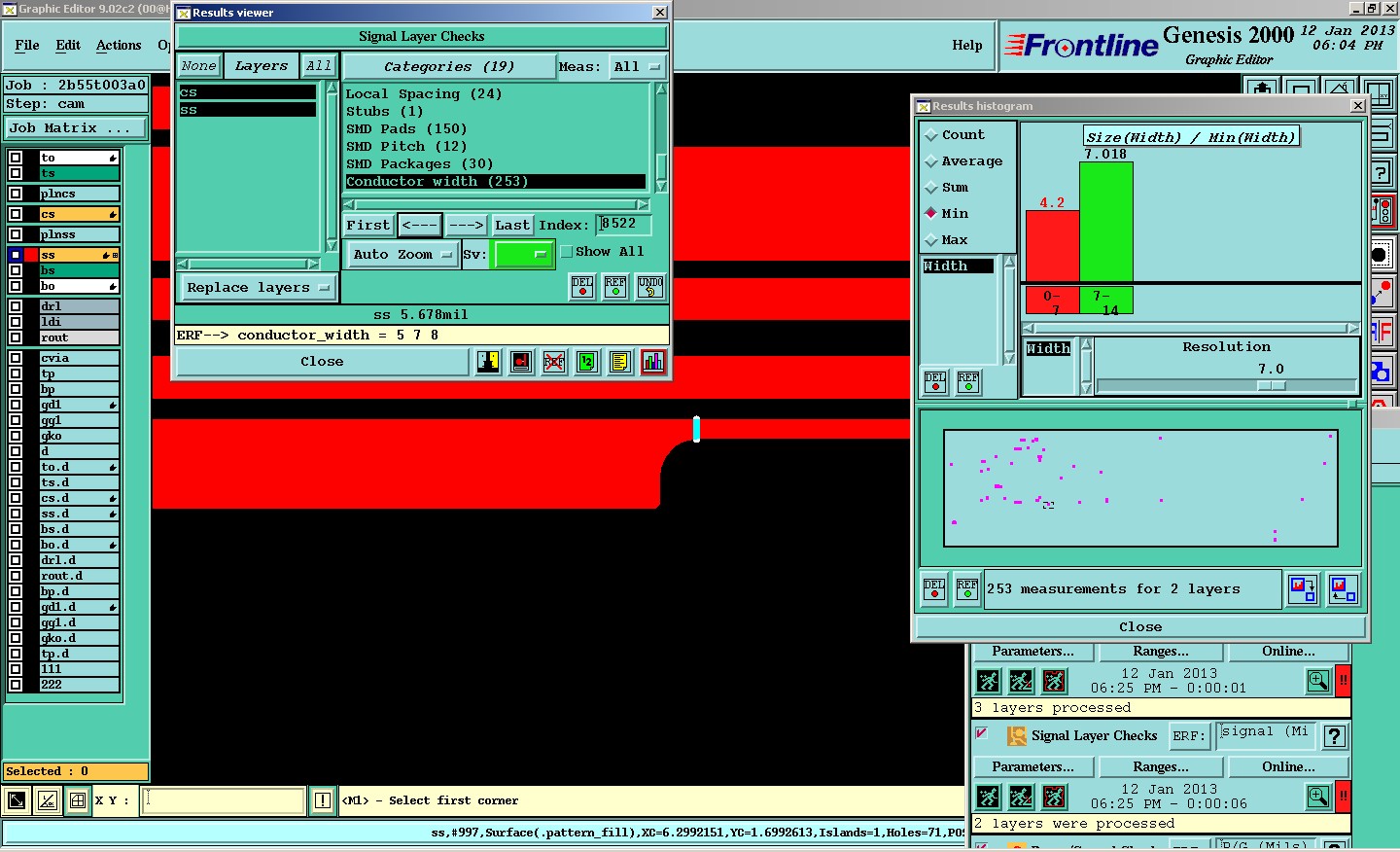Viewport: 1400px width, 852px height.
Task: Click 'None' button in Layers header
Action: [x=199, y=66]
